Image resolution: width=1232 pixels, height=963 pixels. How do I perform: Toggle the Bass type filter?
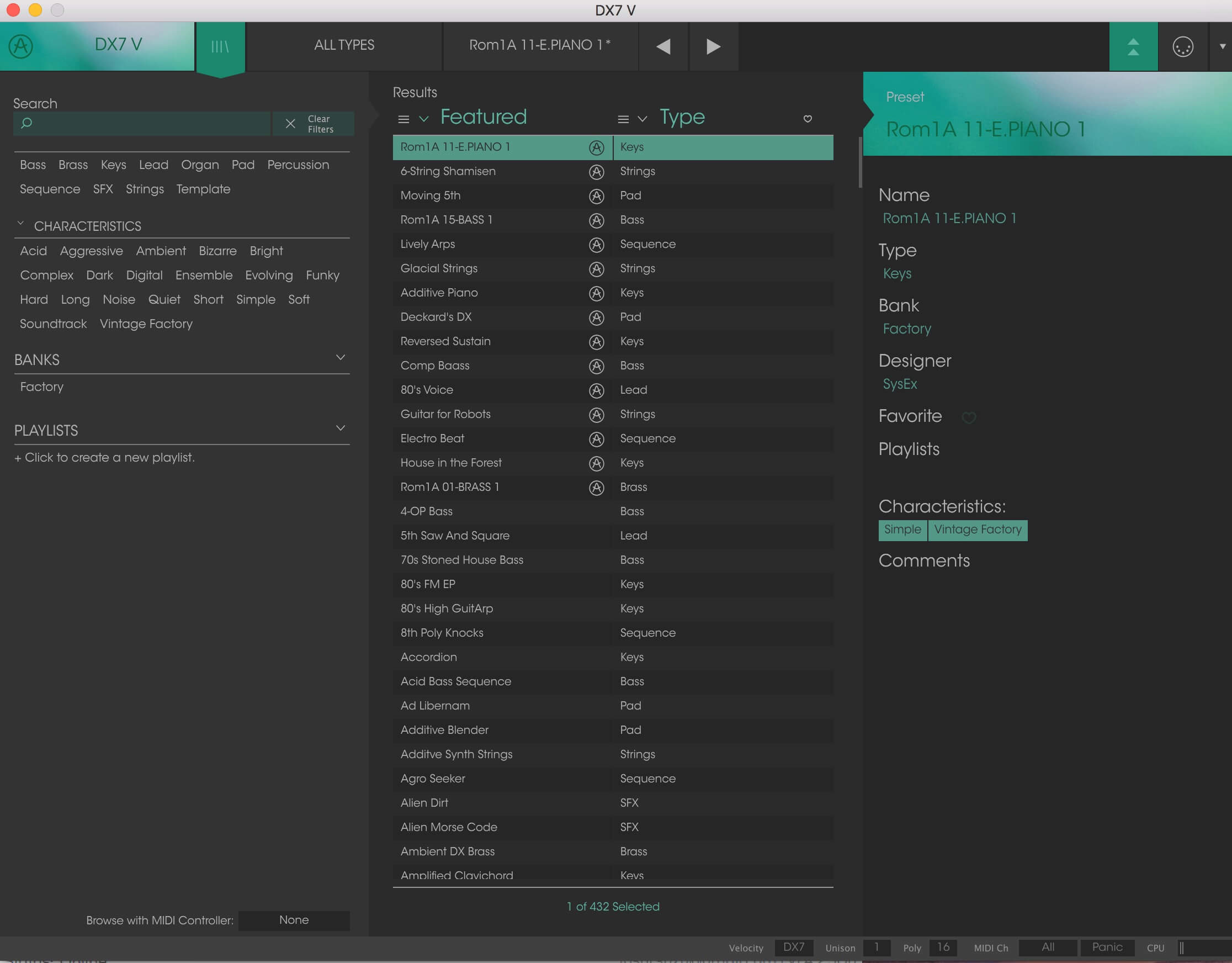(33, 165)
